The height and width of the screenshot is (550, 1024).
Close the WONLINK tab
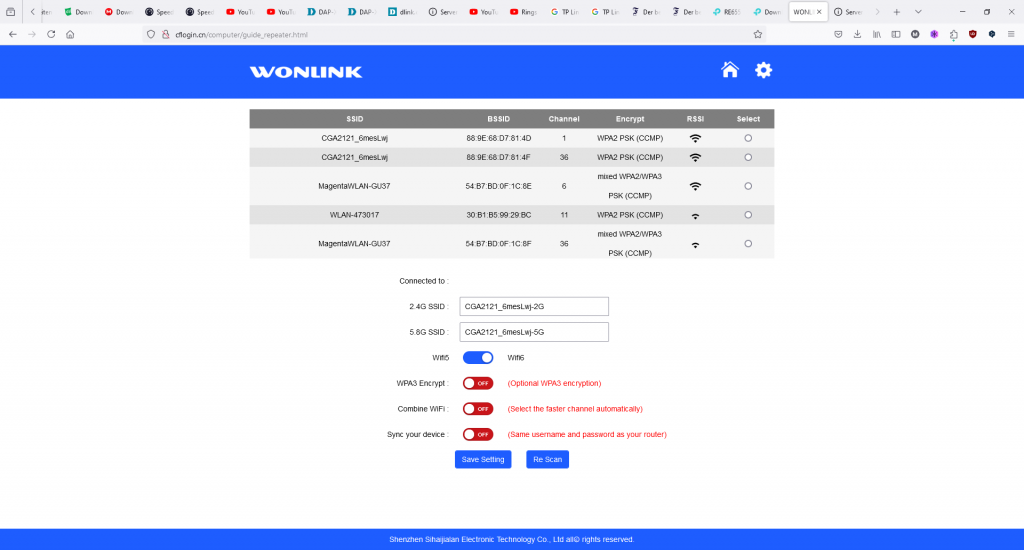[819, 12]
